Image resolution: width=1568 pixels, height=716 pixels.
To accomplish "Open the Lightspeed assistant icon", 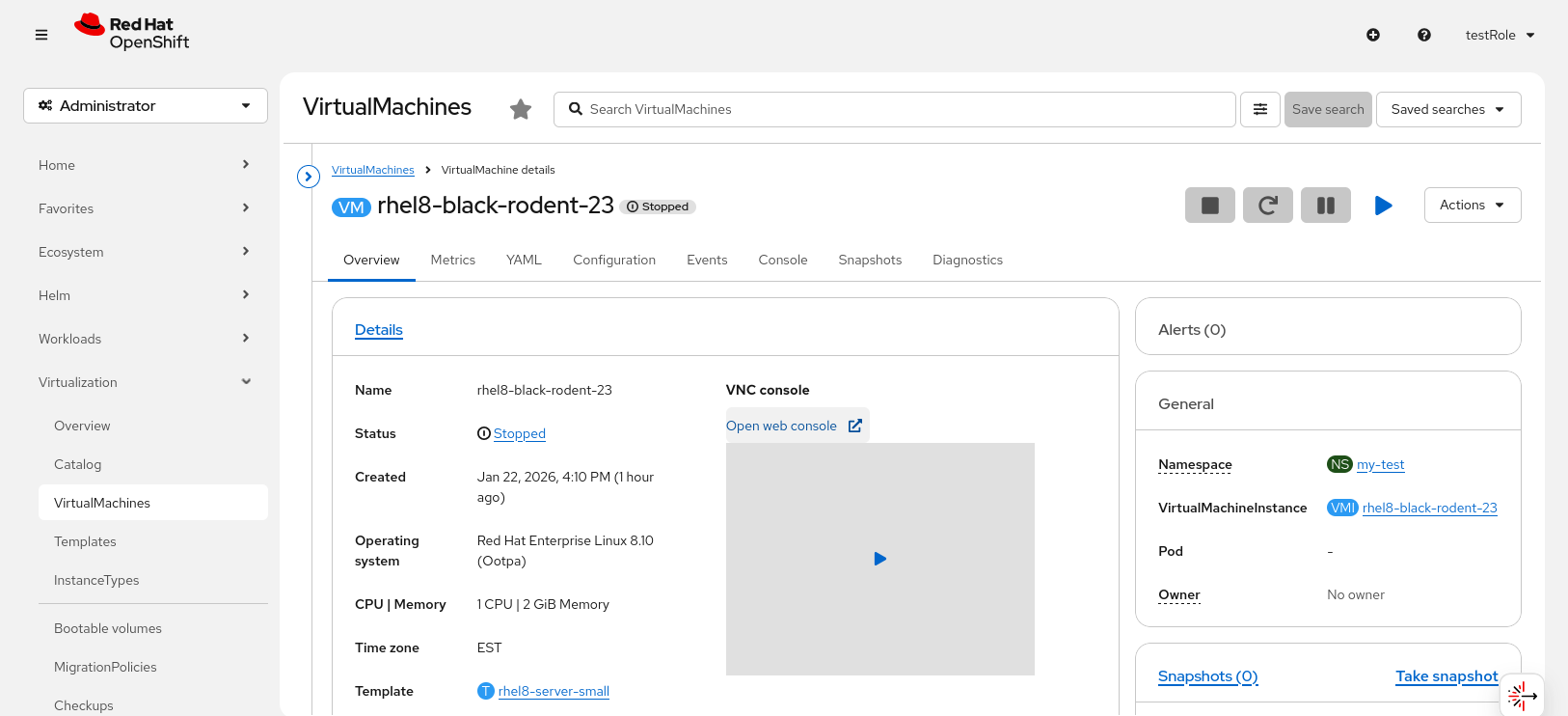I will (x=1523, y=695).
